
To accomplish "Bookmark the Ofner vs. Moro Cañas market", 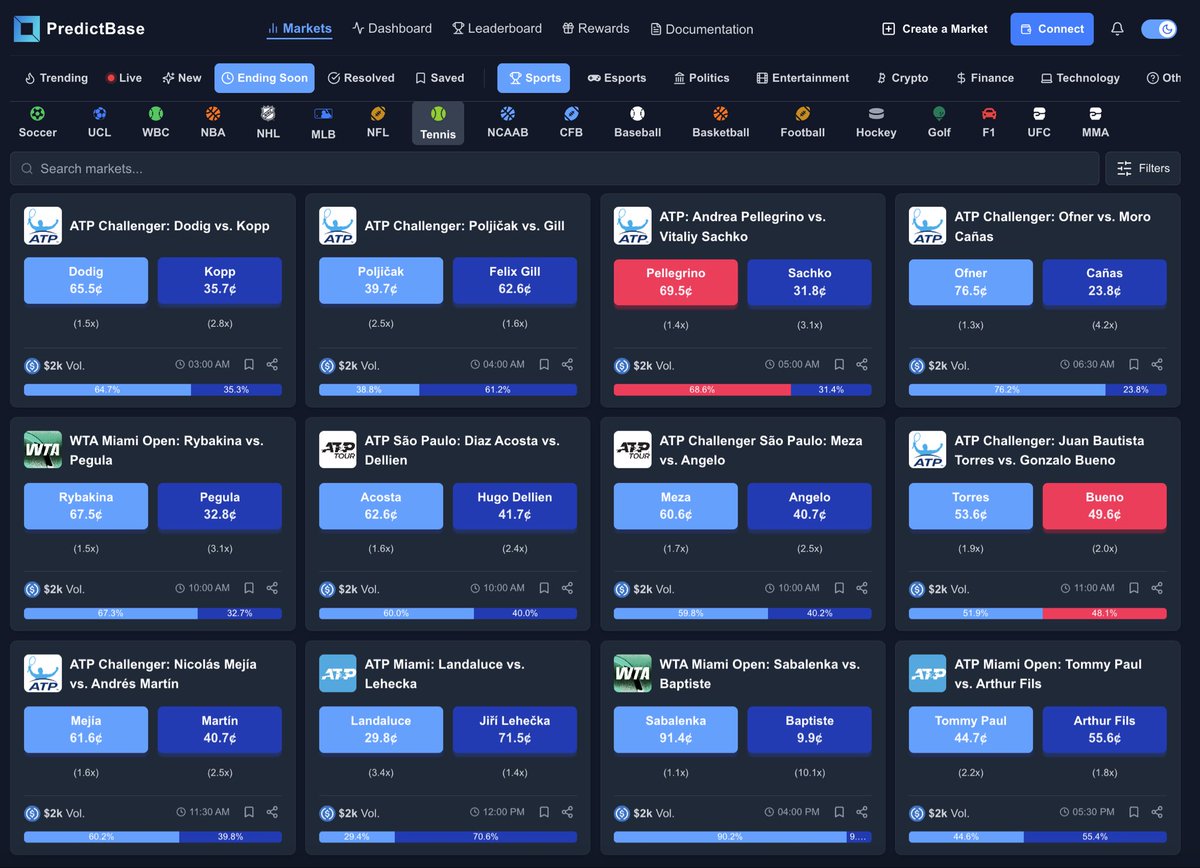I will [1134, 365].
